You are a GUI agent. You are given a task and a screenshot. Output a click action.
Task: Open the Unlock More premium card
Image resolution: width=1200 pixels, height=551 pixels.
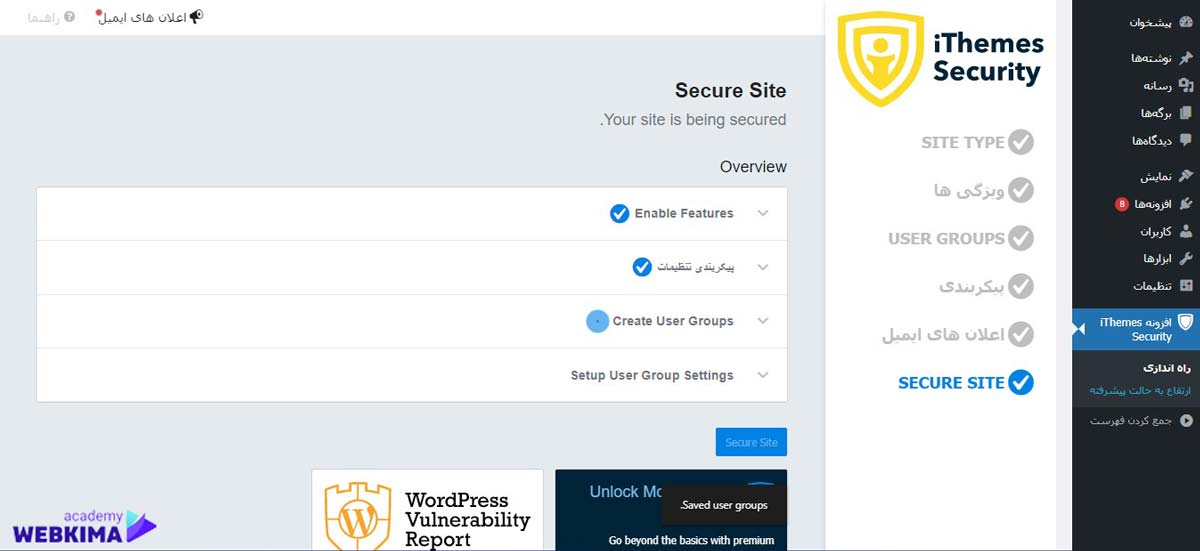tap(671, 510)
